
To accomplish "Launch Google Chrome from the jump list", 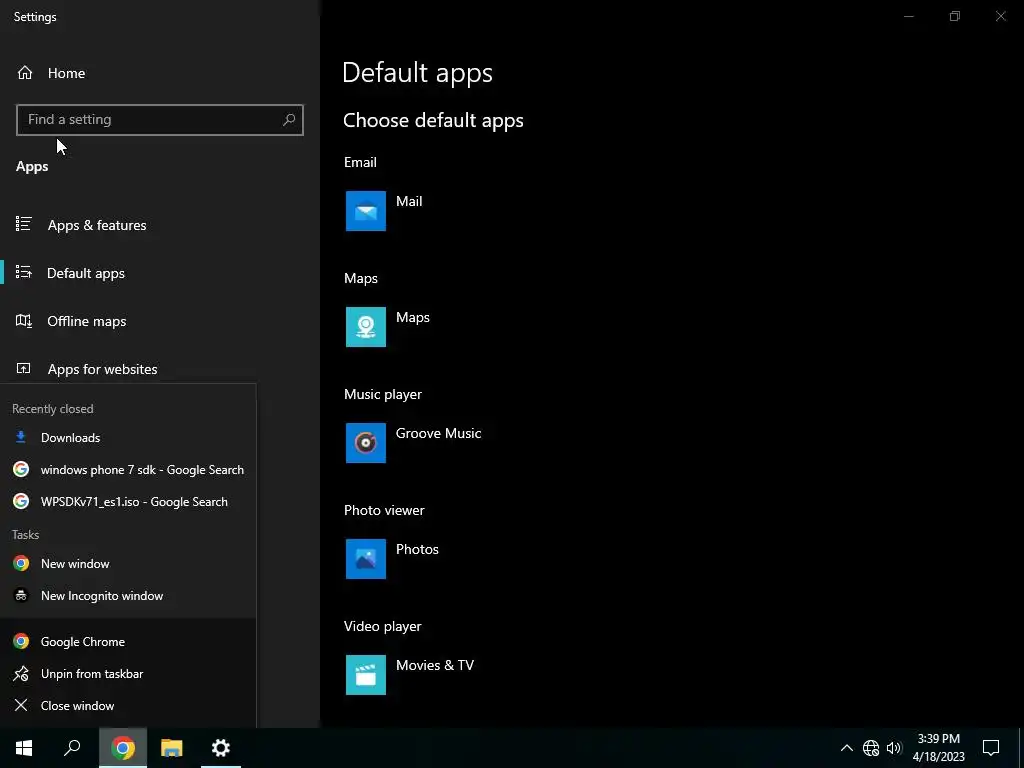I will click(128, 641).
